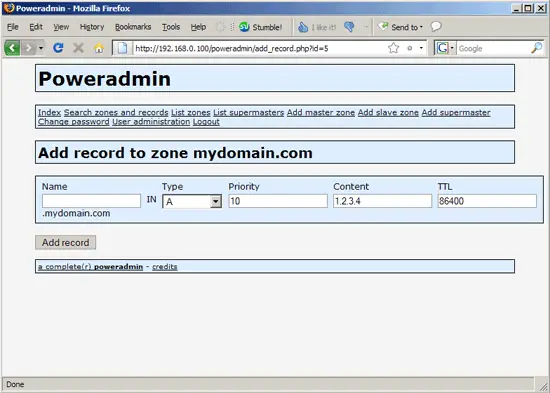Go back with the green back arrow

coord(12,48)
